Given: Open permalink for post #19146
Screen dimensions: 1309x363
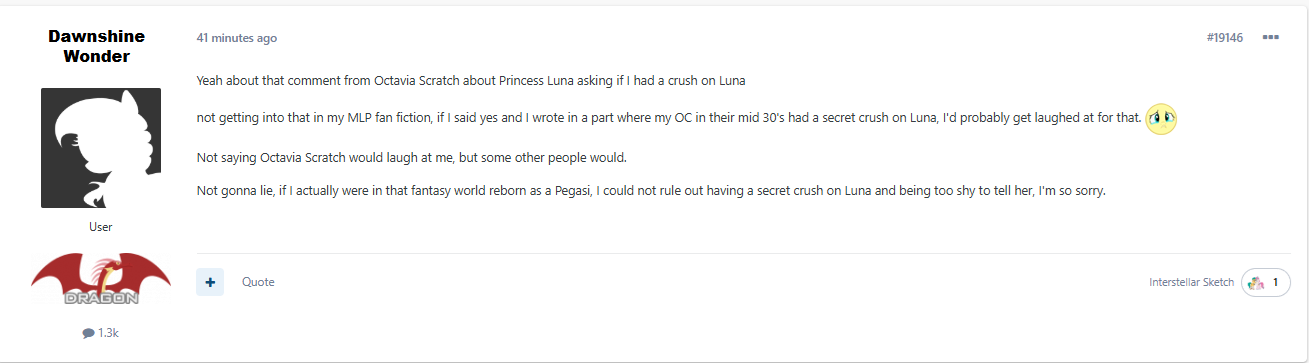Looking at the screenshot, I should pos(1224,38).
